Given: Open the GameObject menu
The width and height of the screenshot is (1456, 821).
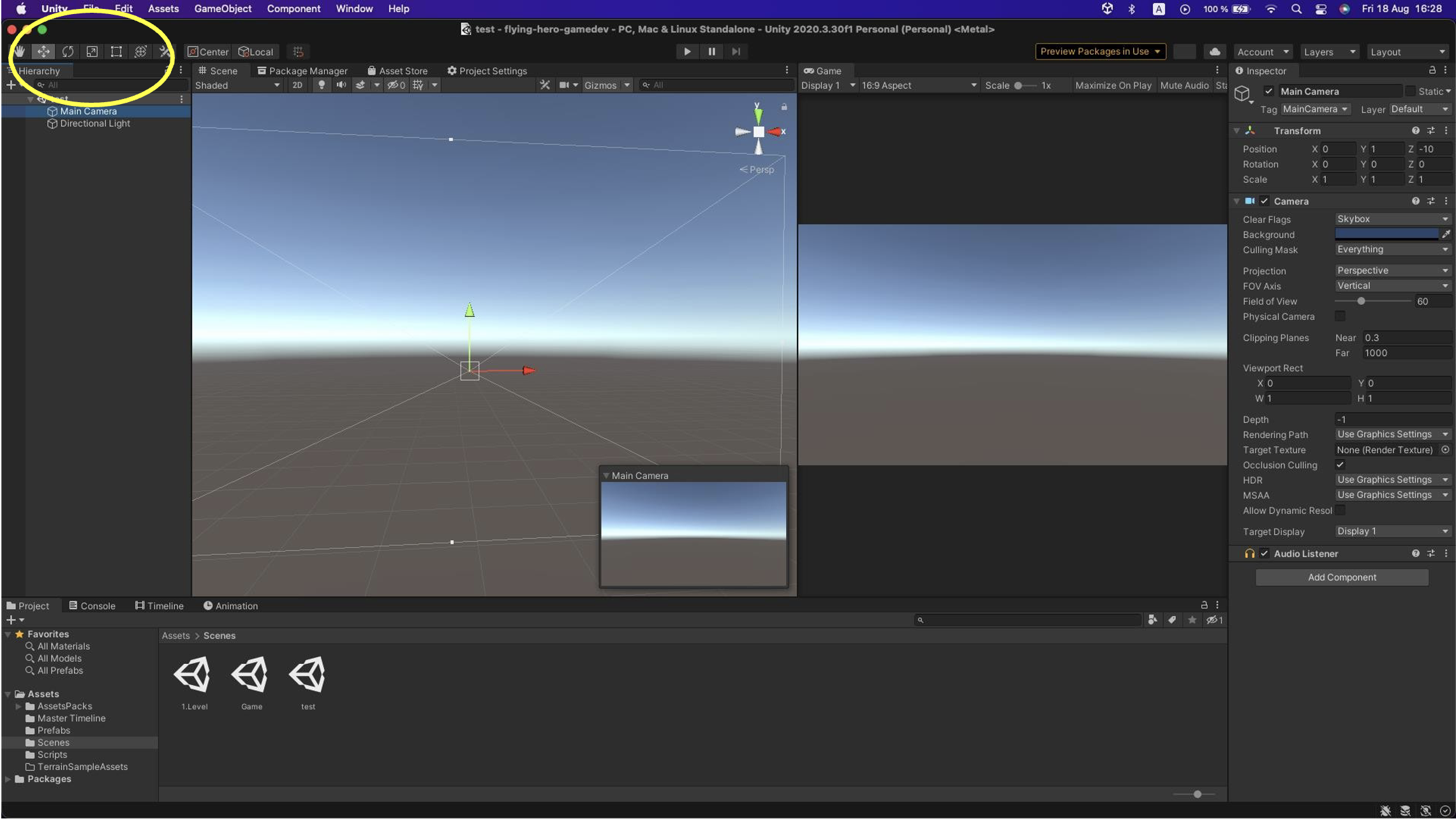Looking at the screenshot, I should click(223, 8).
